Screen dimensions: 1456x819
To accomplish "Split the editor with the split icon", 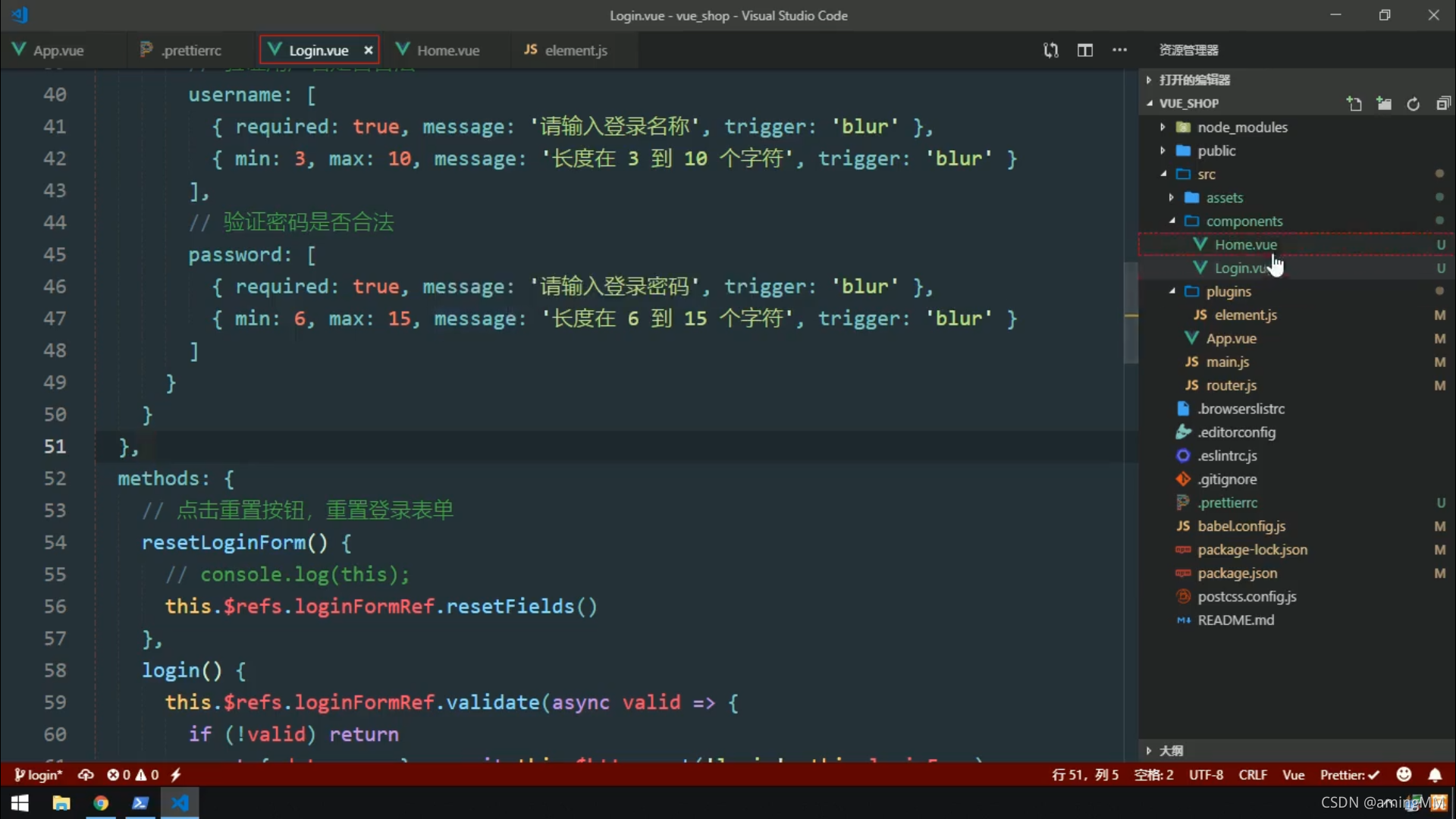I will coord(1085,50).
